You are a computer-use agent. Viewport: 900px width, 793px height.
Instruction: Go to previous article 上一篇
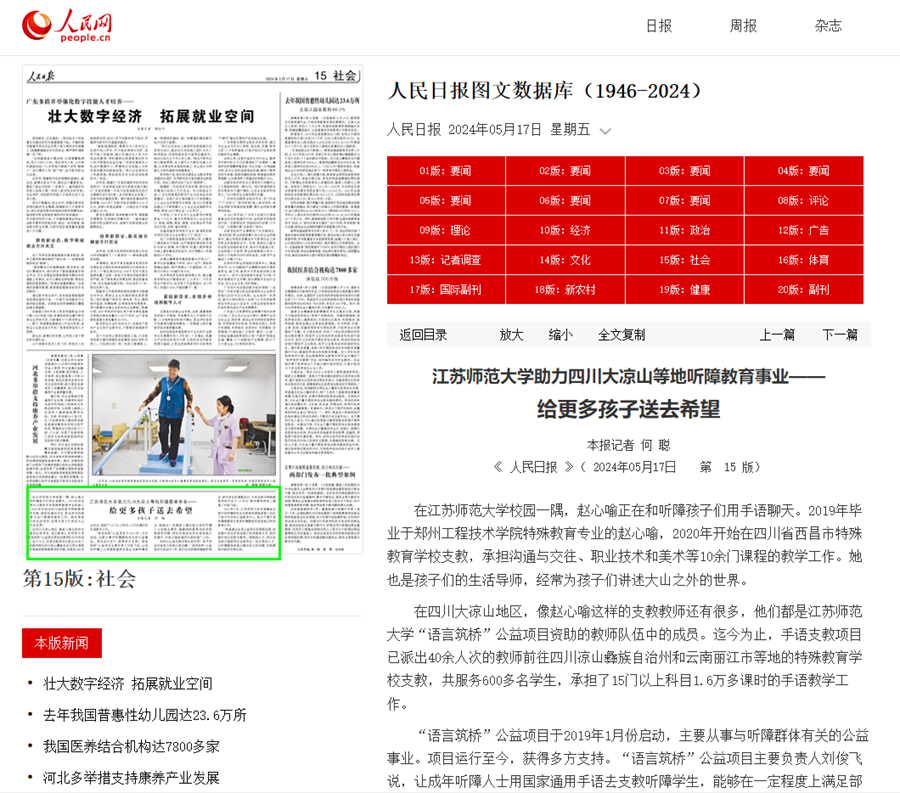(x=777, y=335)
